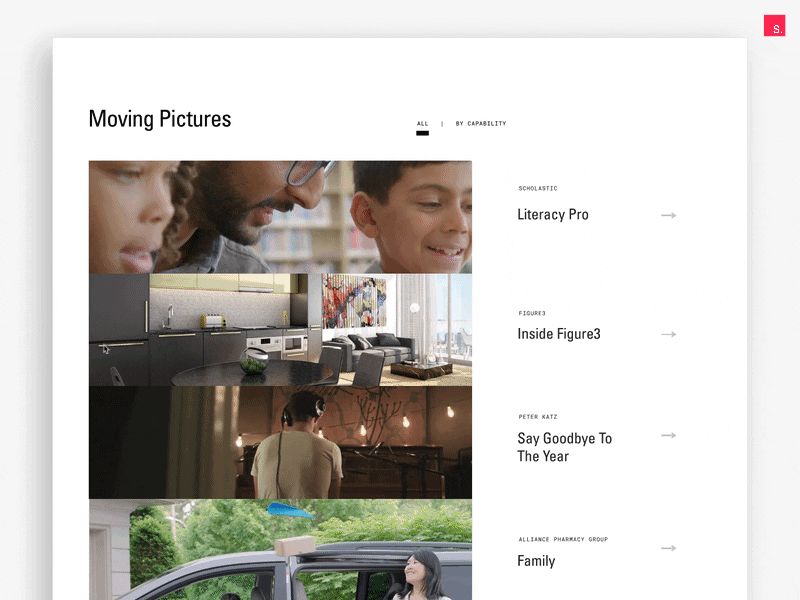Click the FIGURE3 client label

531,313
